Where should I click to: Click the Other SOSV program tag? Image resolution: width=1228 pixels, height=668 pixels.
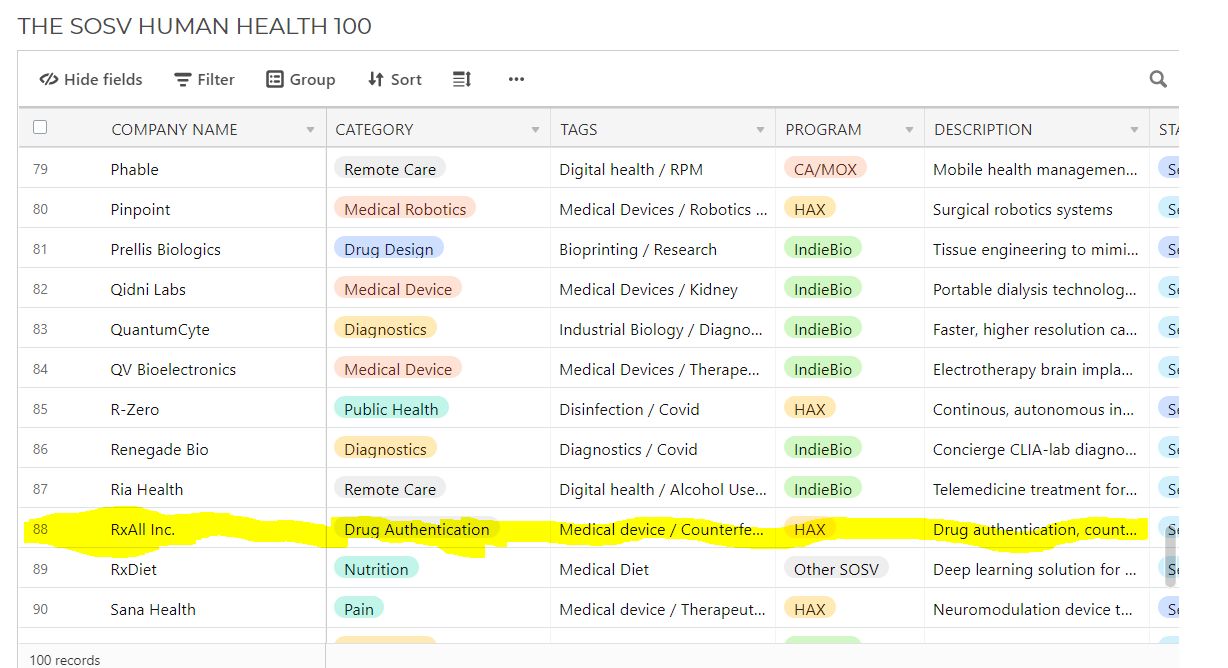[x=836, y=569]
